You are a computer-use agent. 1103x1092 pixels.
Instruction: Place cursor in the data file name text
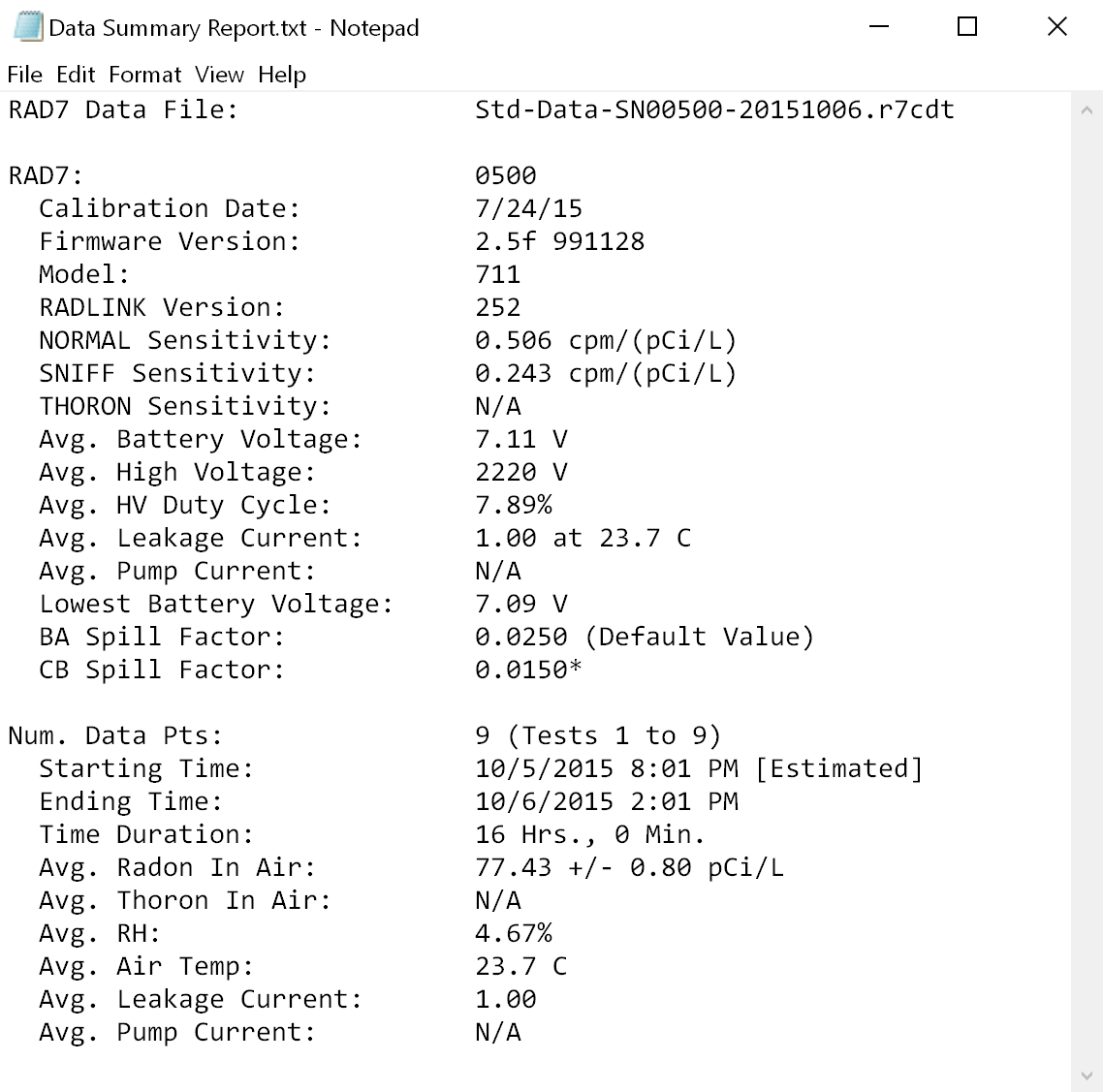713,110
